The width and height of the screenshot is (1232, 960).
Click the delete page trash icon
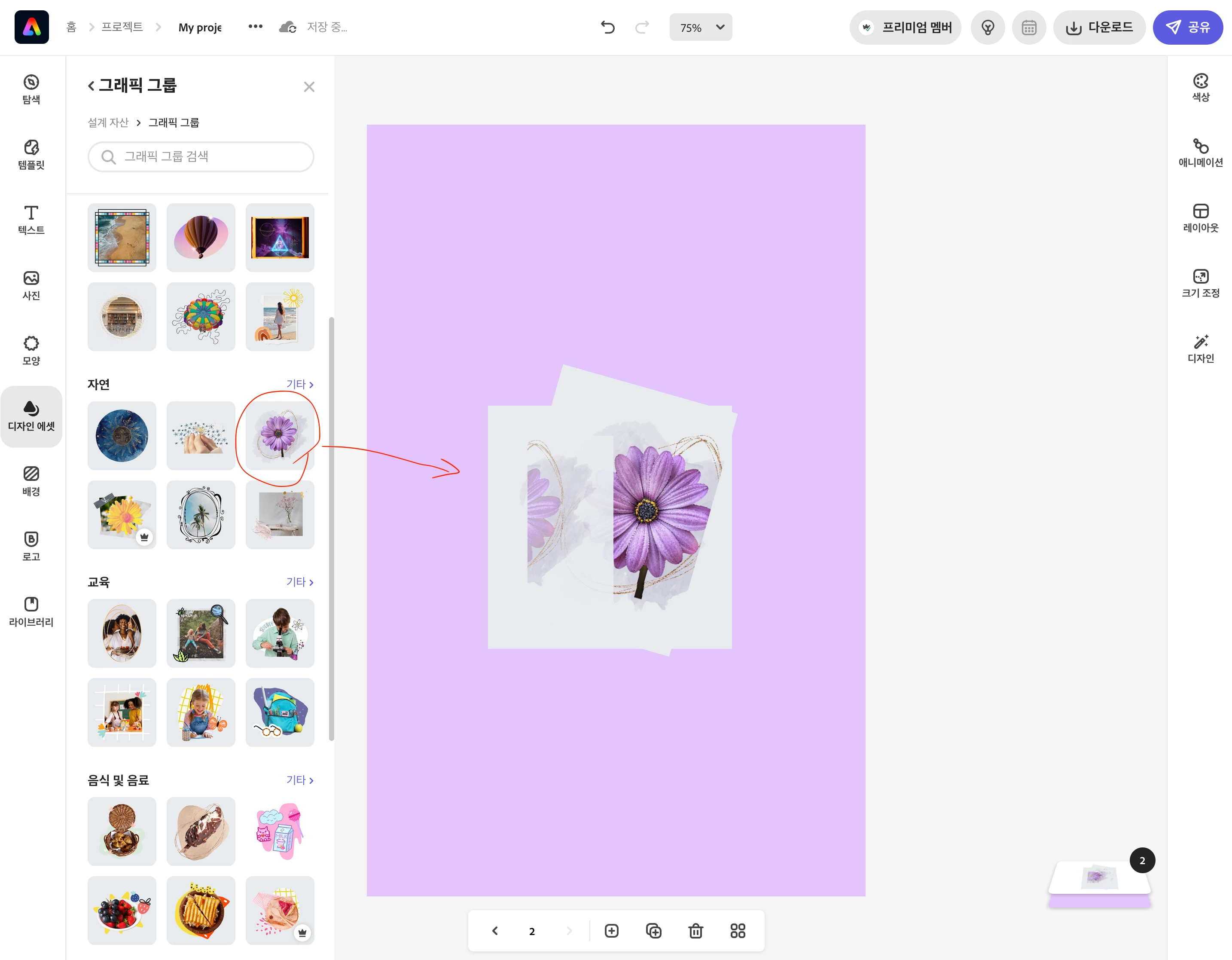point(695,931)
